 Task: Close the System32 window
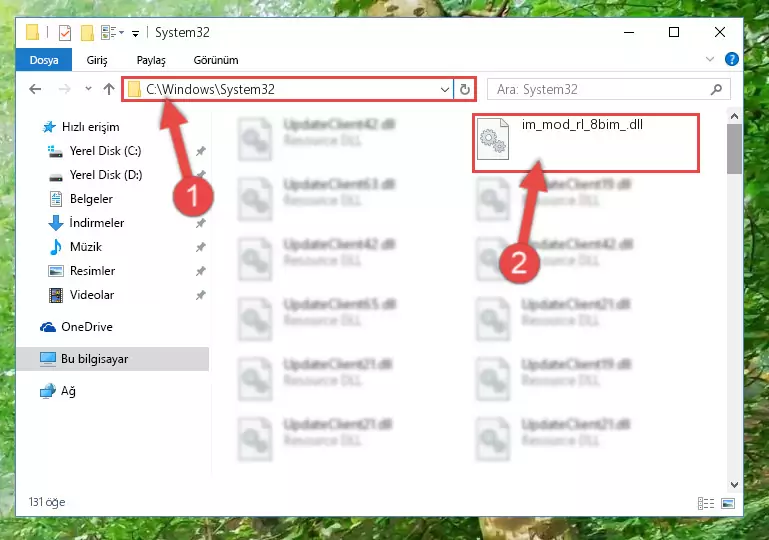coord(719,32)
